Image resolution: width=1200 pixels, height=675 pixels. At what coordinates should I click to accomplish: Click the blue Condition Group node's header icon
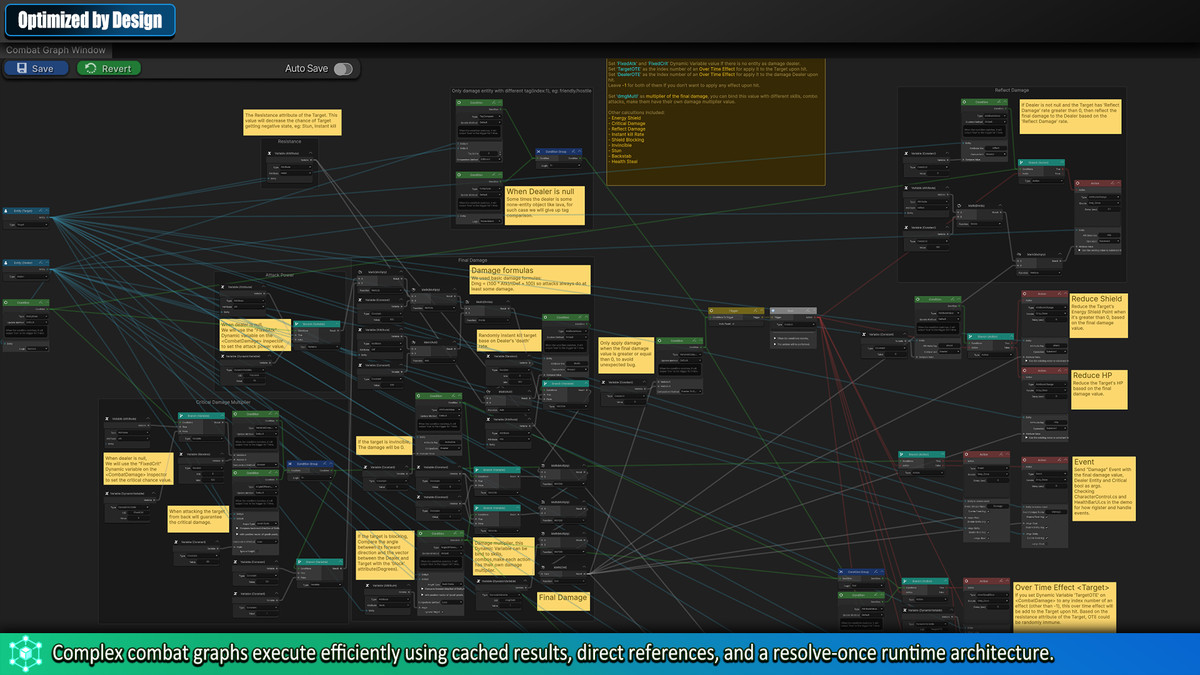click(x=538, y=151)
